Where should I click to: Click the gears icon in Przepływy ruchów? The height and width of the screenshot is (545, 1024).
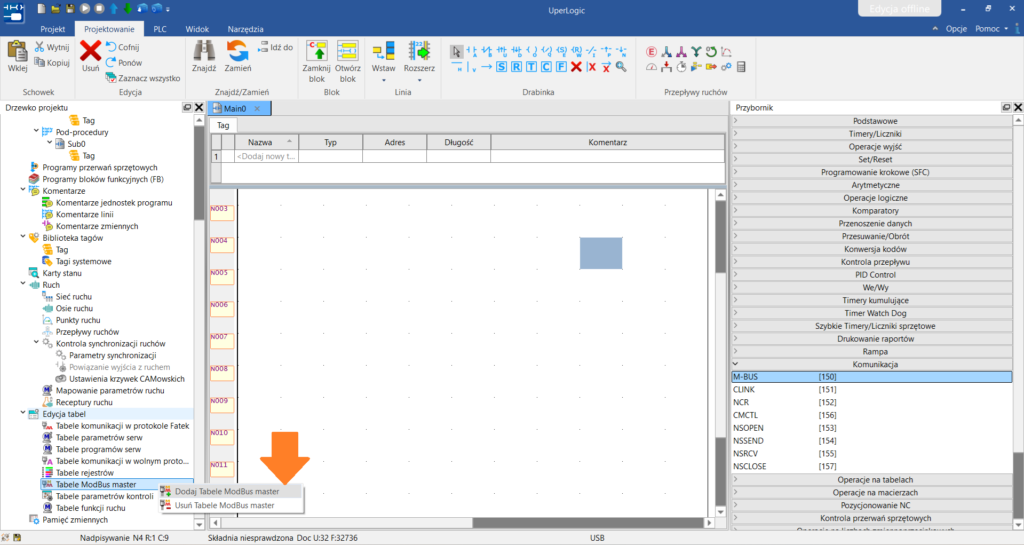coord(726,67)
